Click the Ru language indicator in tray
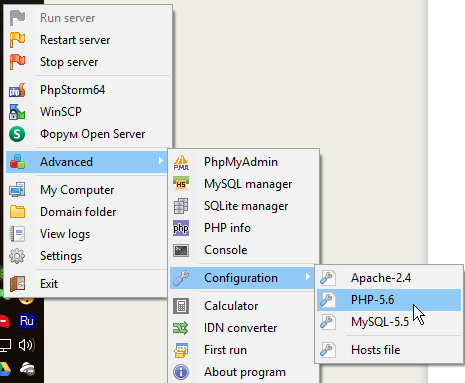This screenshot has height=383, width=465. (x=27, y=321)
